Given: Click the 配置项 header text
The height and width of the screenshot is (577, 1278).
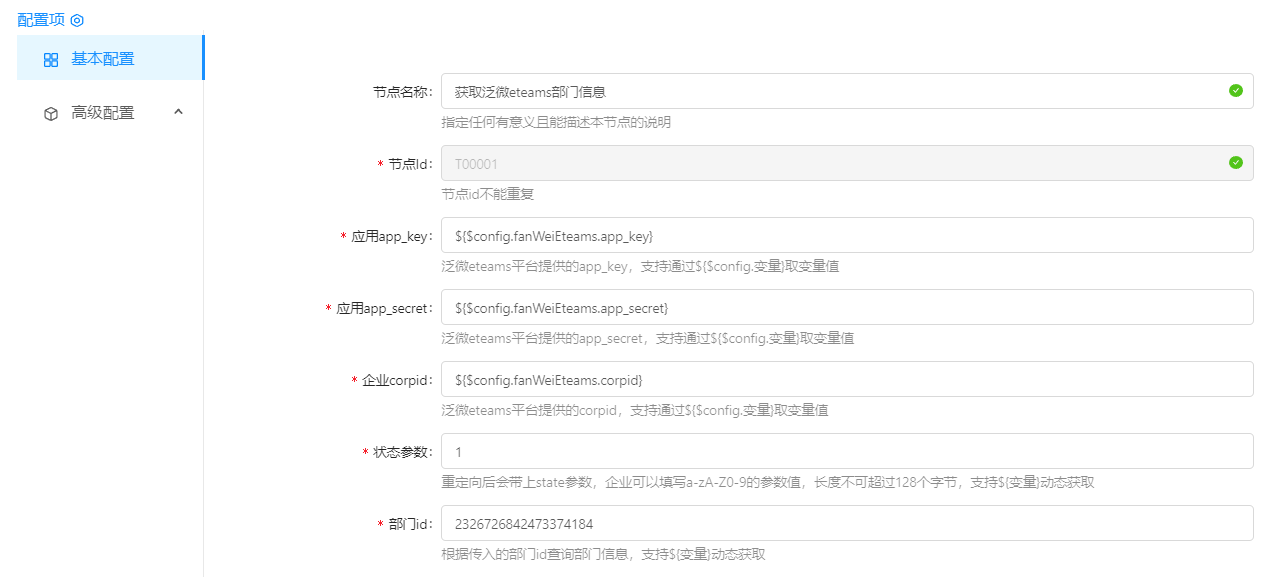Looking at the screenshot, I should coord(41,20).
